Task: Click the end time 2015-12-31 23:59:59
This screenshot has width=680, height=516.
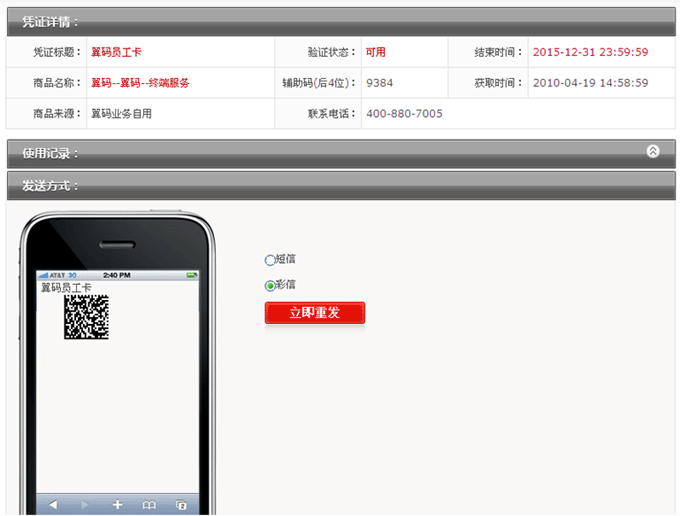Action: click(x=590, y=52)
